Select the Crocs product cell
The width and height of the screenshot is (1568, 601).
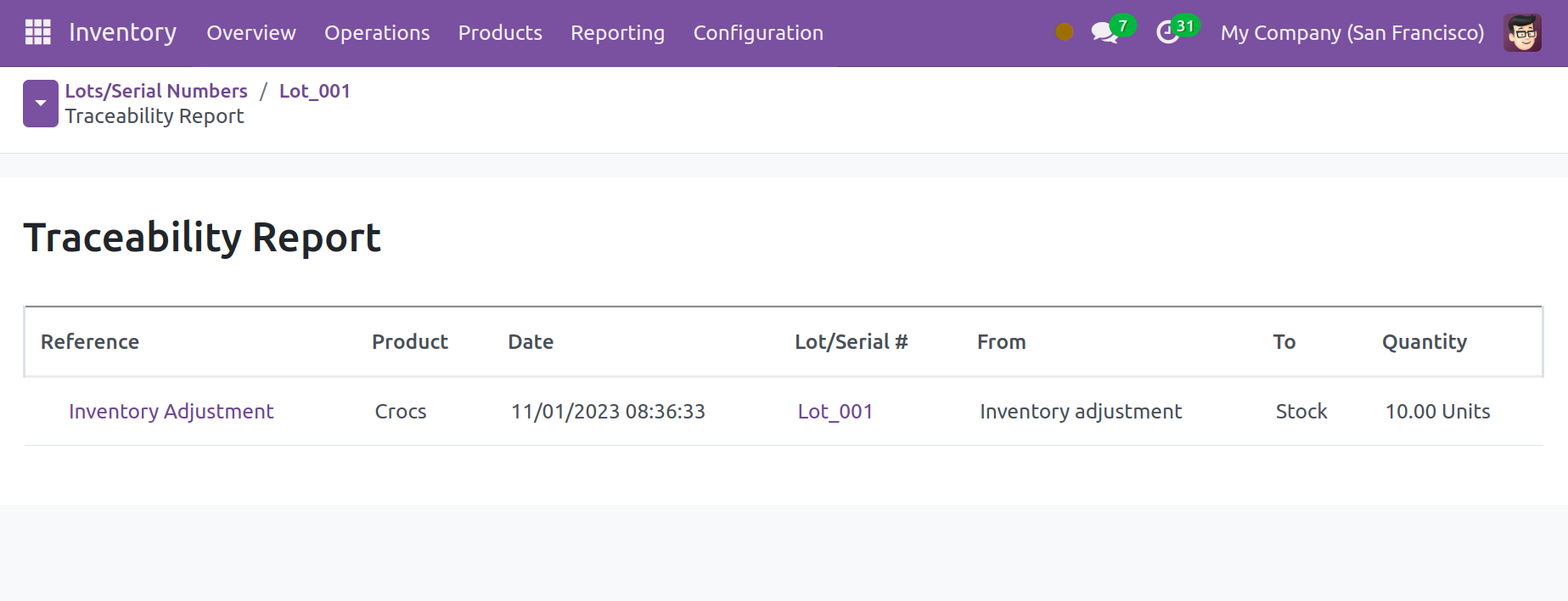(401, 412)
